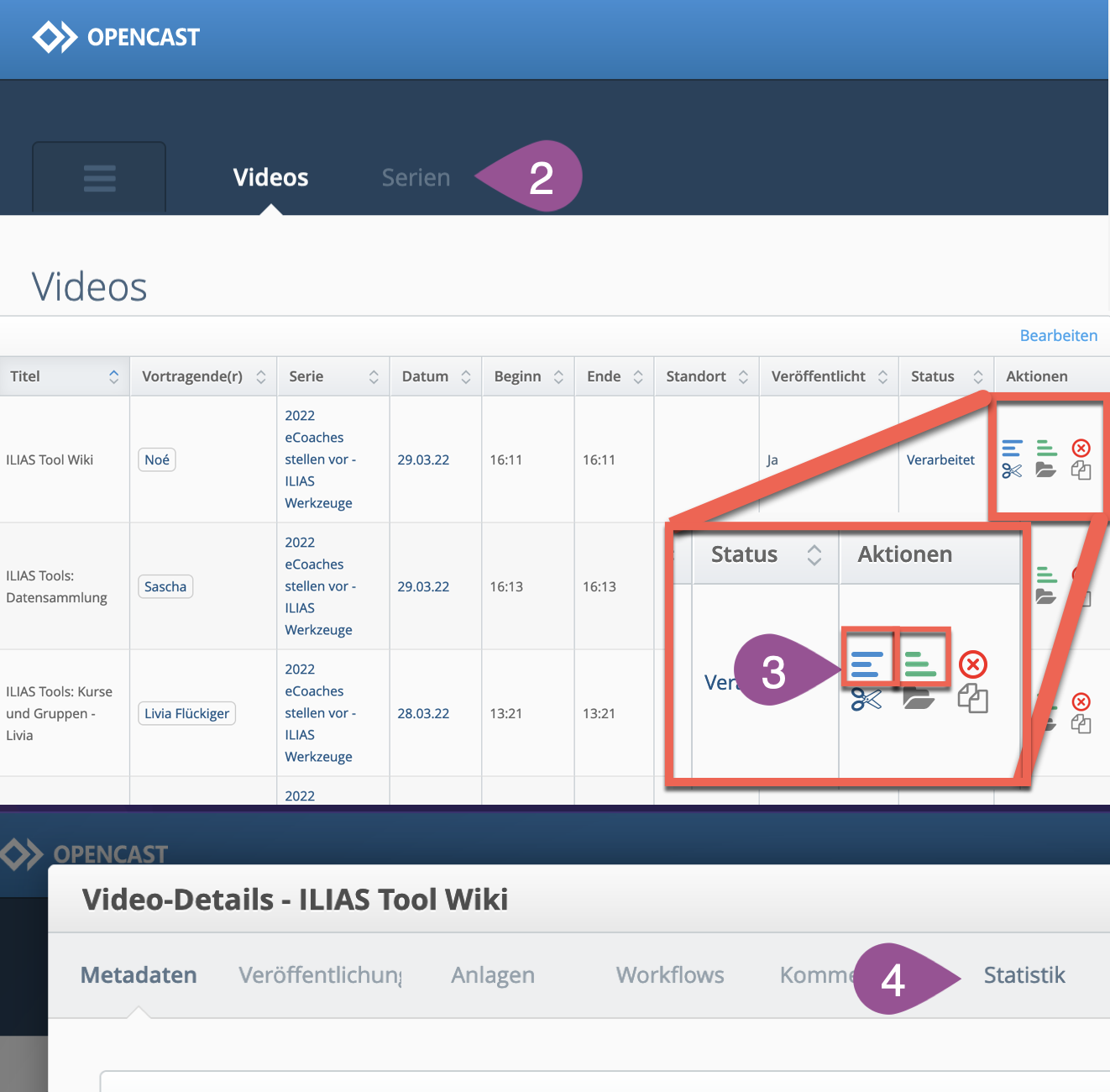Click the Opencast logo in header

pyautogui.click(x=116, y=37)
